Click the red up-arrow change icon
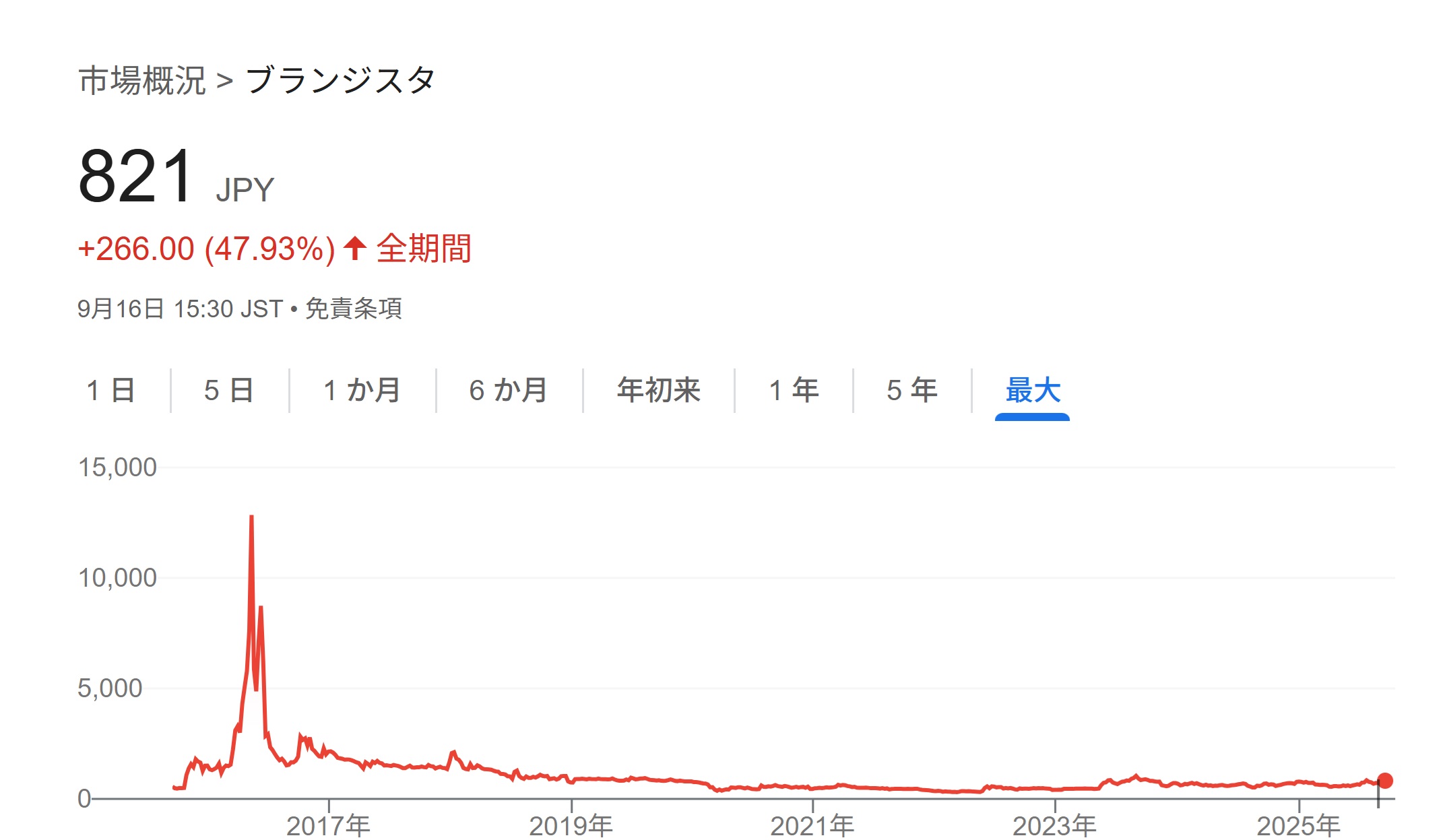Screen dimensions: 1445x840 [x=354, y=249]
